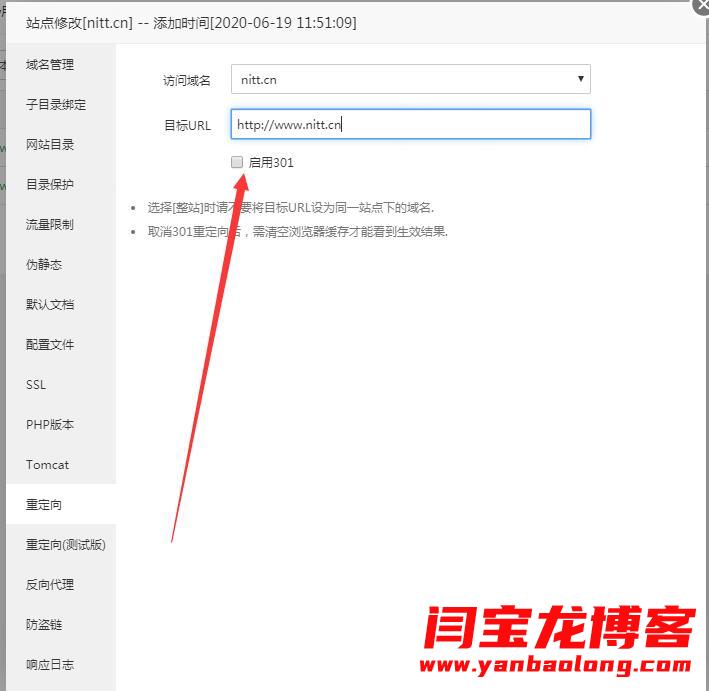Click the active 重定向 tab
Viewport: 709px width, 691px height.
[x=44, y=505]
